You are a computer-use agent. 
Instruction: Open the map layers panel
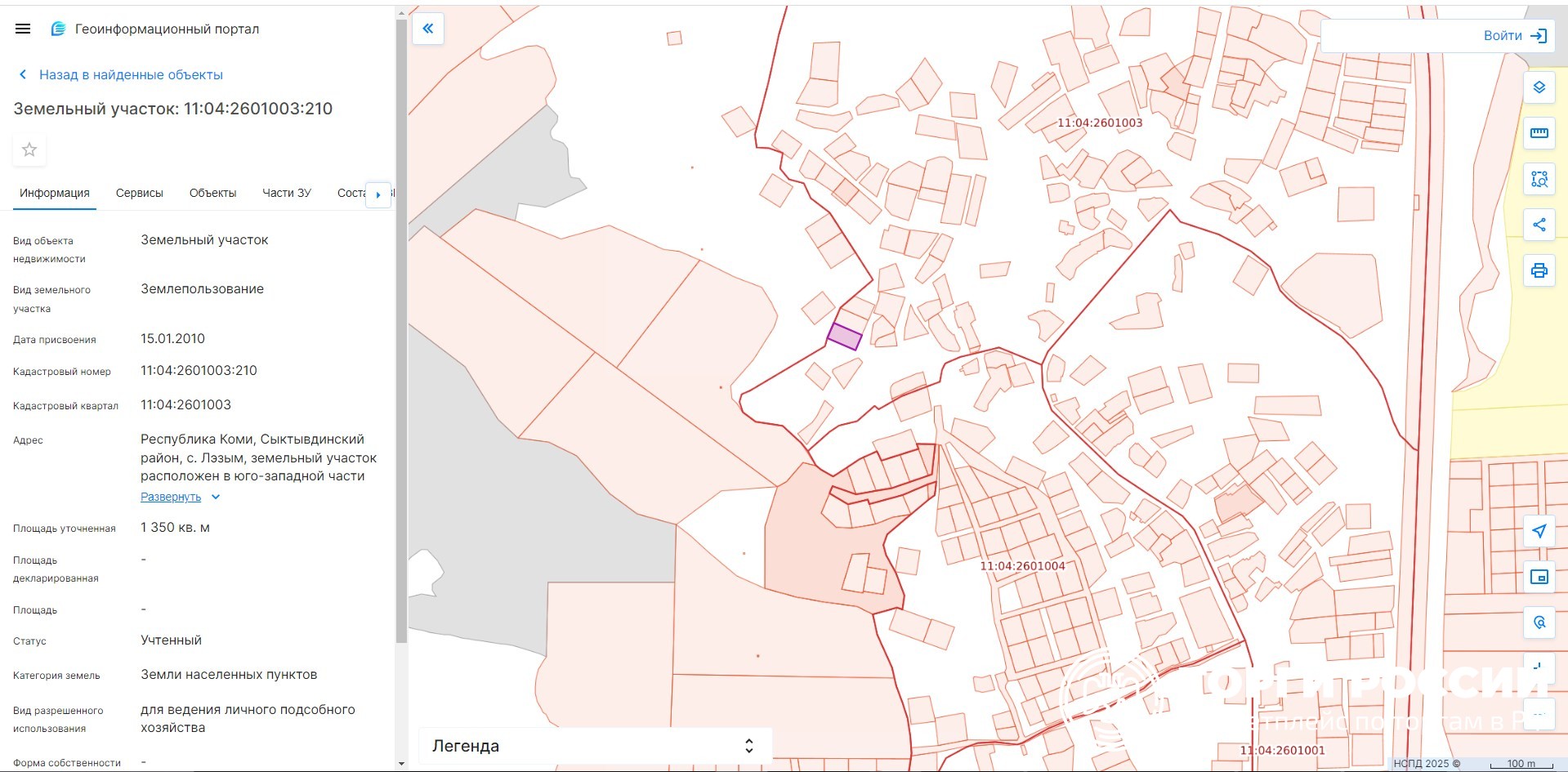pos(1539,87)
